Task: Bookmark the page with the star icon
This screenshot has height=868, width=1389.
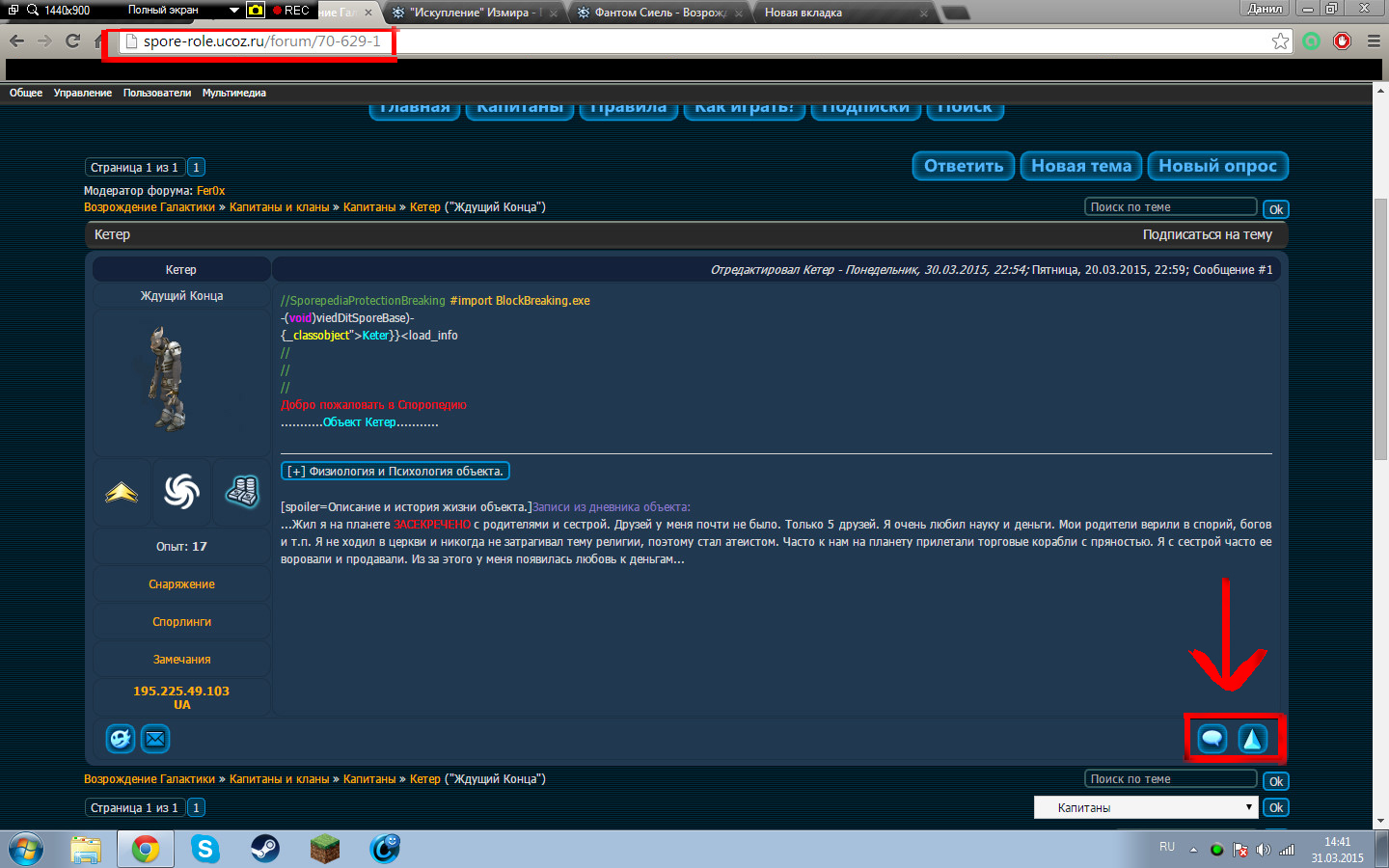Action: [1280, 41]
